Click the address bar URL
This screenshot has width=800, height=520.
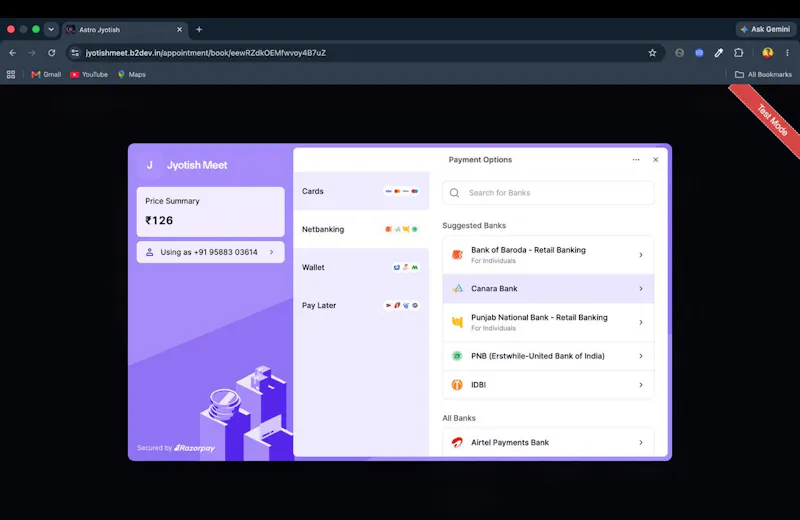(206, 53)
